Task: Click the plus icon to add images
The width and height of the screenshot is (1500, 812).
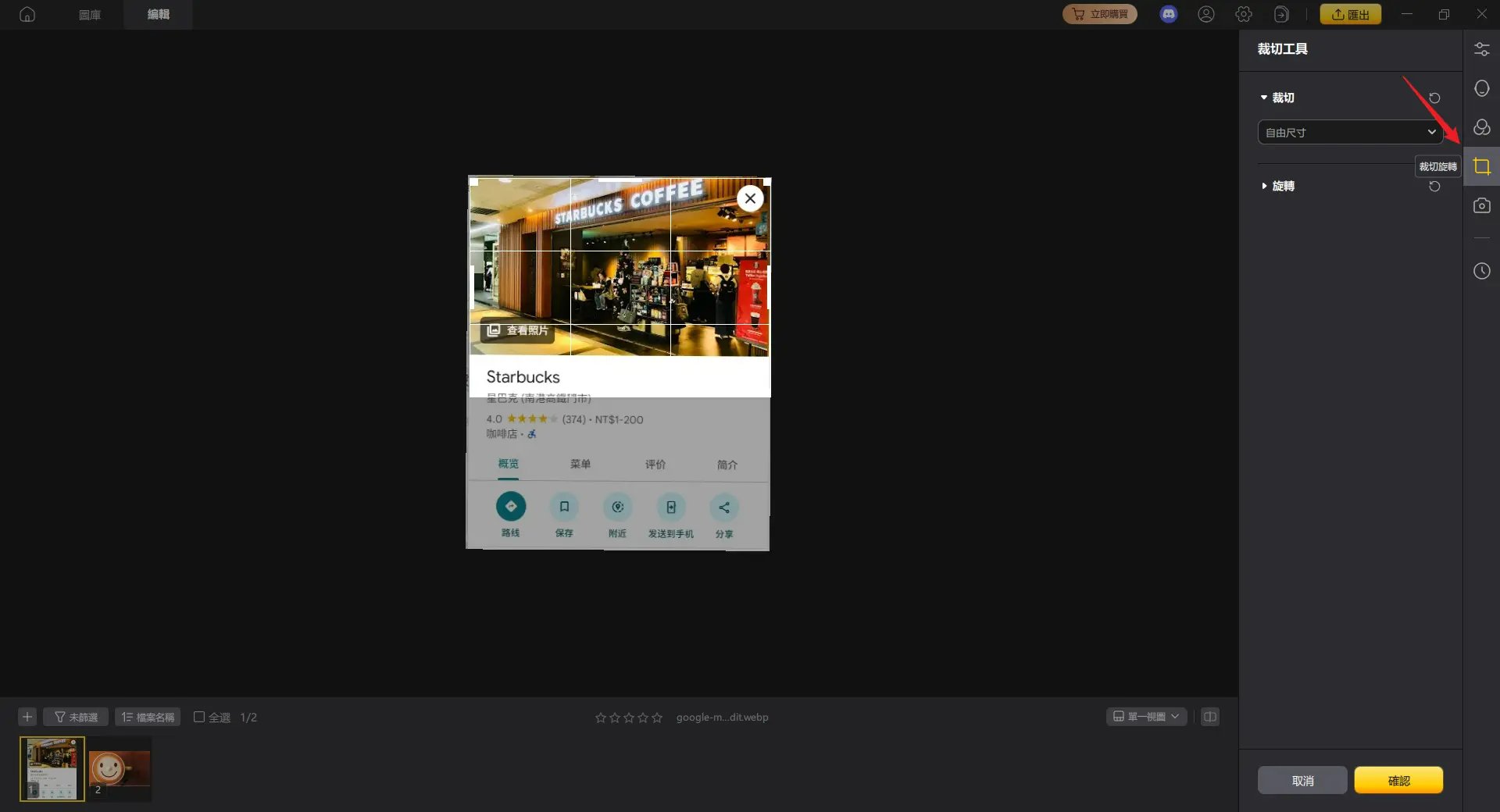Action: [x=27, y=717]
